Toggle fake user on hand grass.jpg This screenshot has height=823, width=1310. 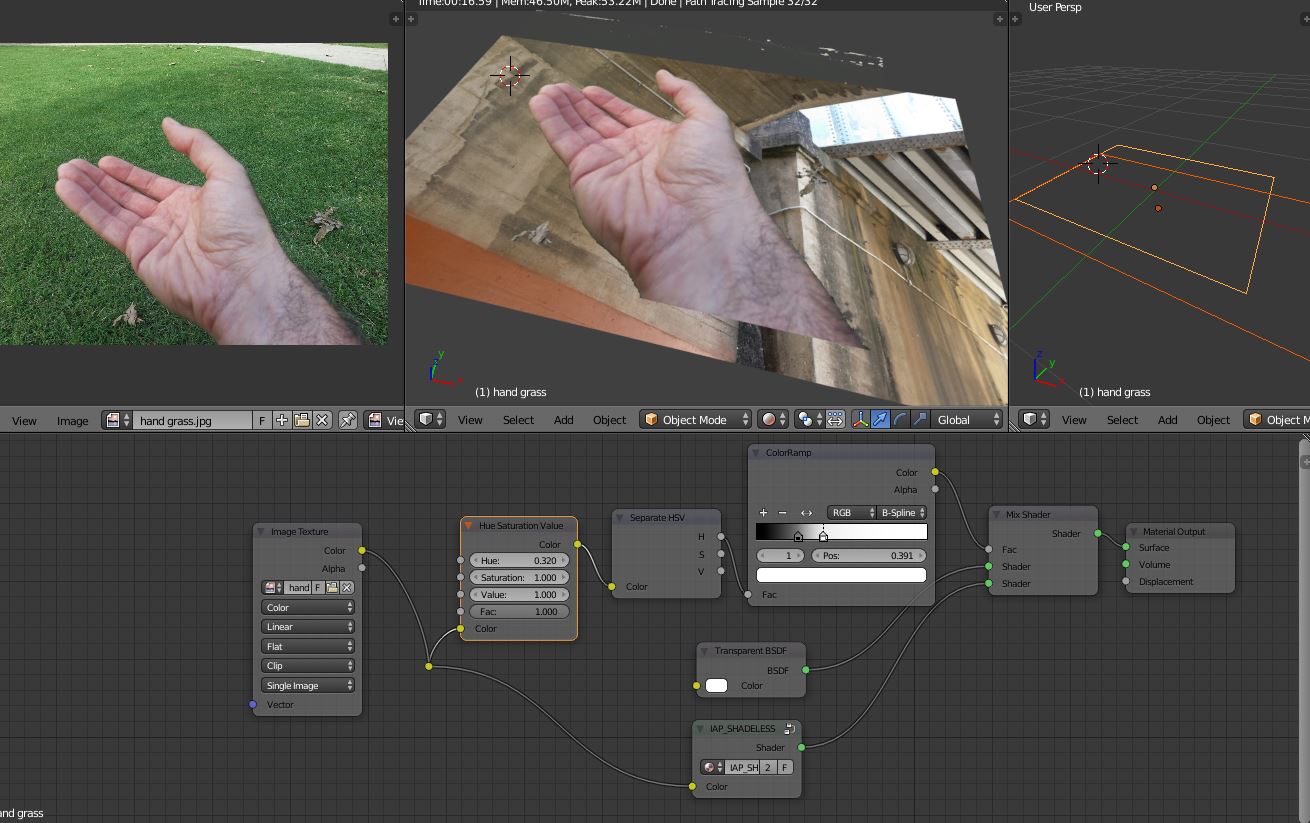pyautogui.click(x=261, y=420)
